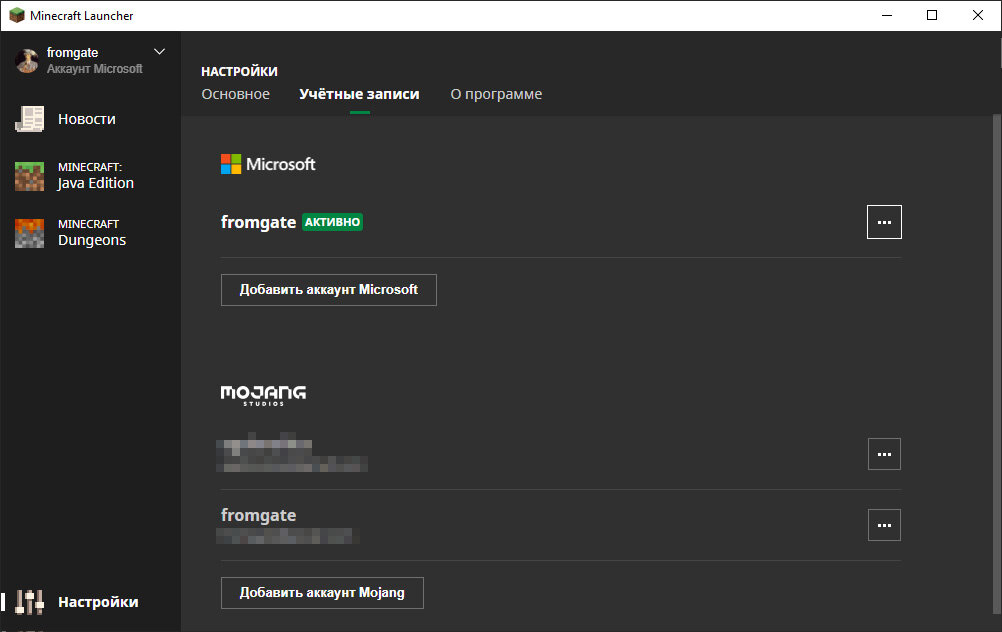Click Добавить аккаунт Mojang button
1002x632 pixels.
tap(322, 593)
